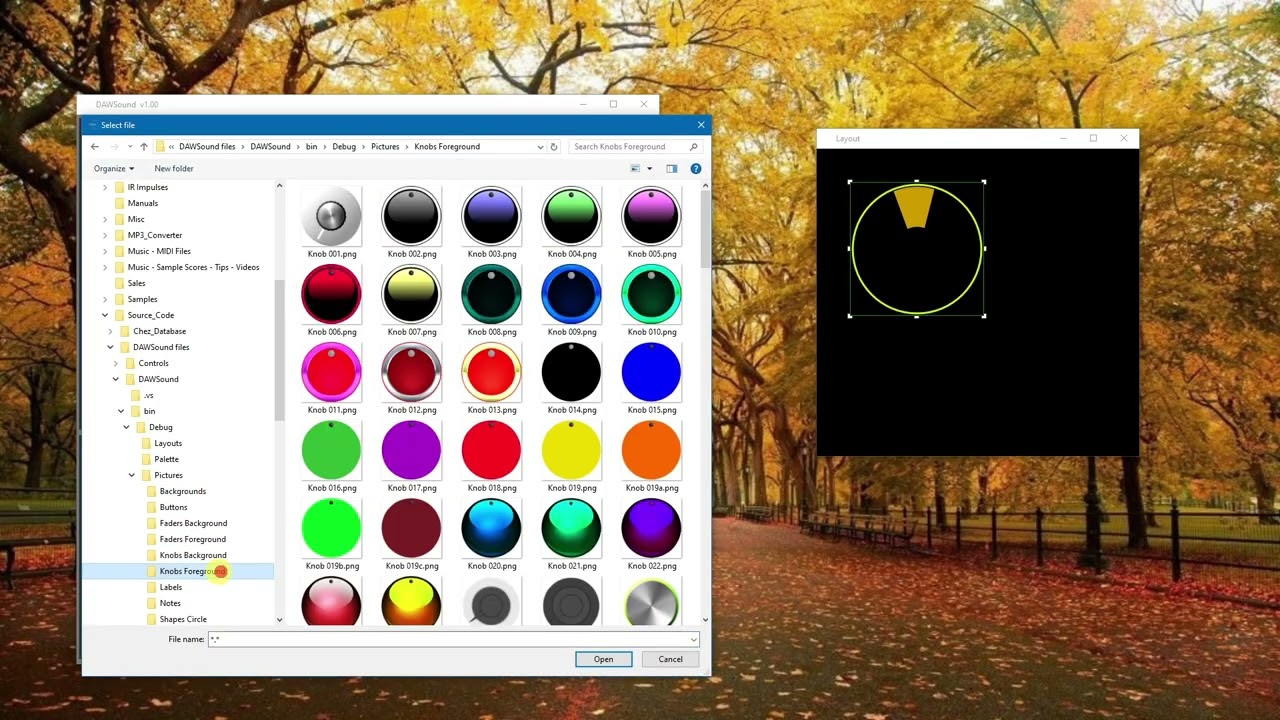The width and height of the screenshot is (1280, 720).
Task: Expand the Controls tree node
Action: click(x=116, y=363)
